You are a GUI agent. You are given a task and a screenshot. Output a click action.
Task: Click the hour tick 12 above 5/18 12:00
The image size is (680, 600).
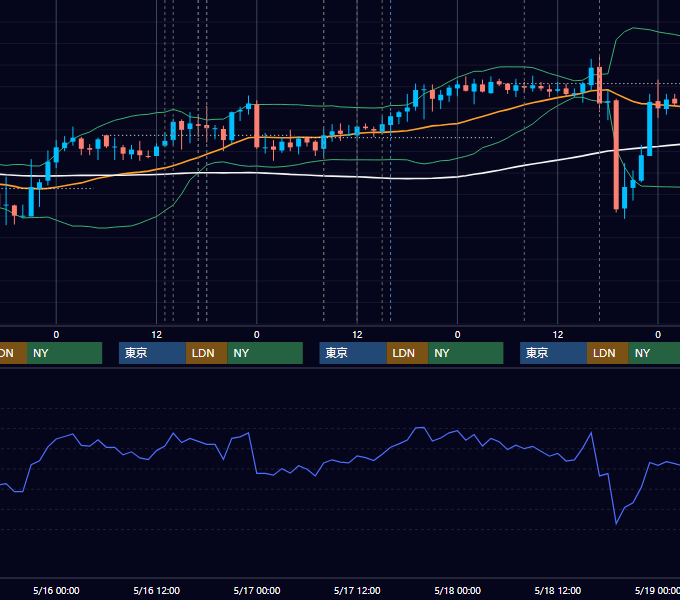pos(558,335)
